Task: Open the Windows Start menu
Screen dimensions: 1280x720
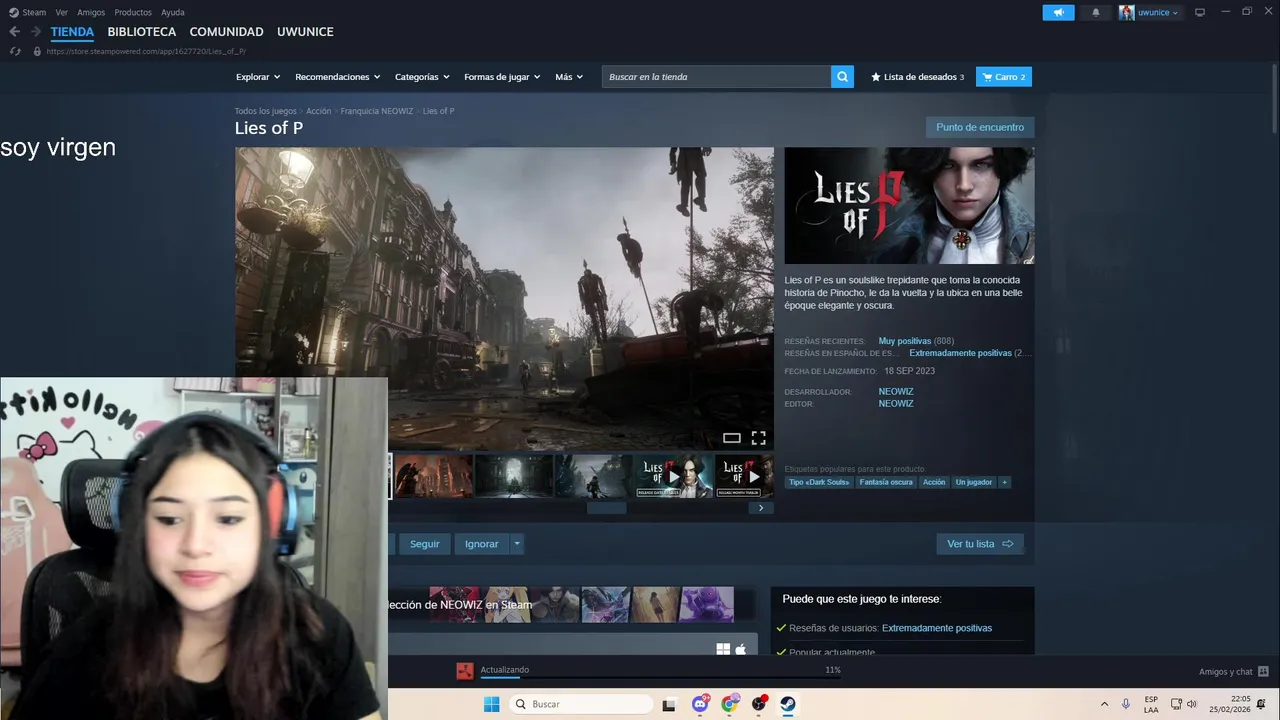Action: click(491, 704)
